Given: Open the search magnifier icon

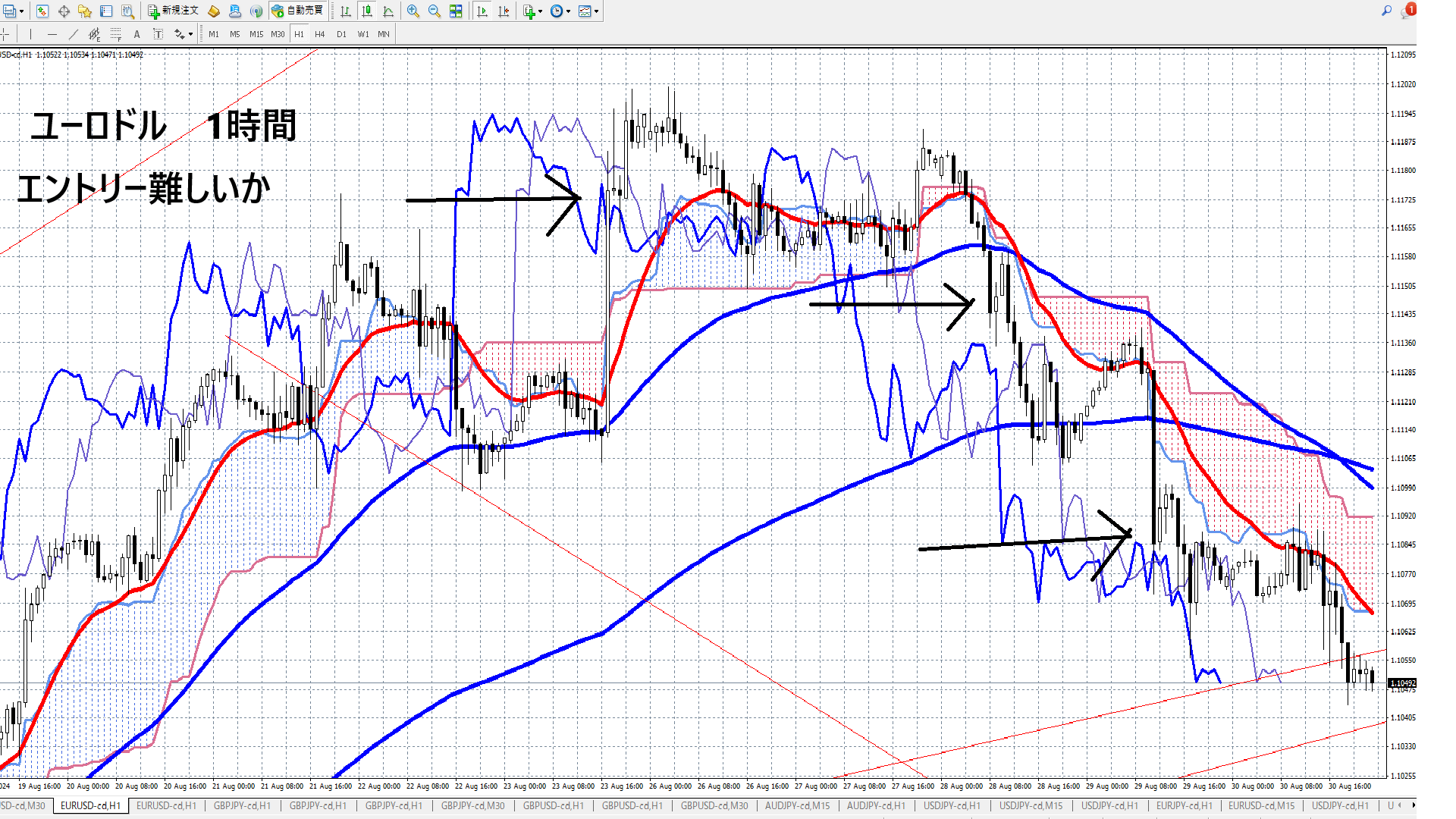Looking at the screenshot, I should pyautogui.click(x=1386, y=11).
